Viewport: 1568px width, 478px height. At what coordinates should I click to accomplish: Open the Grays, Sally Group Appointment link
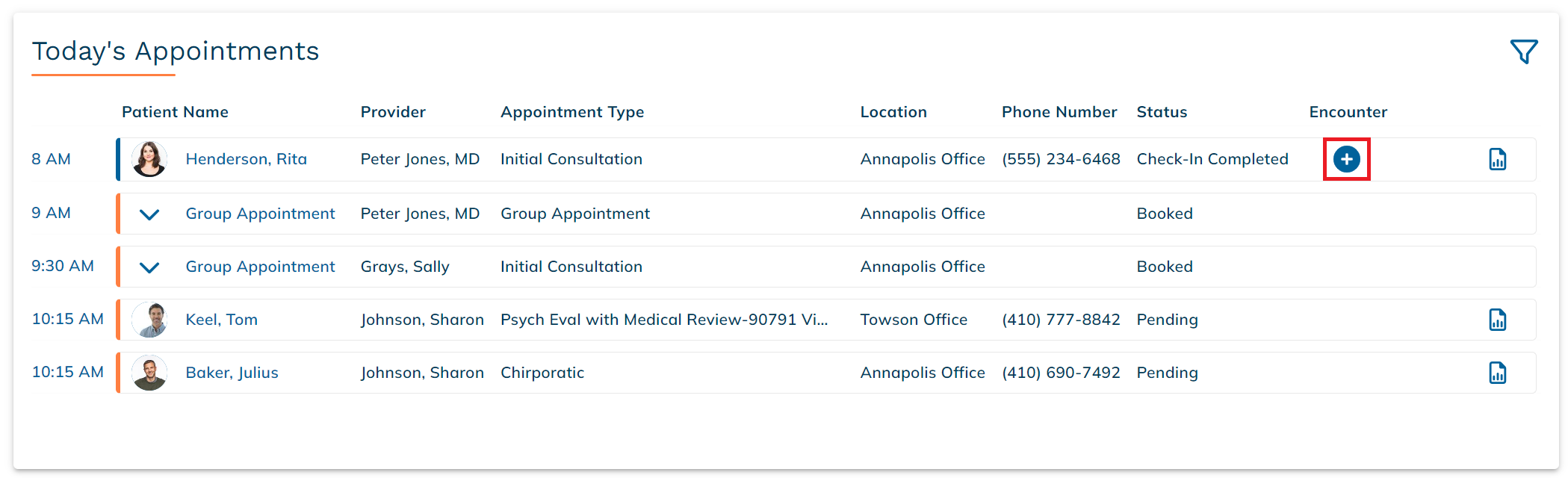(260, 267)
